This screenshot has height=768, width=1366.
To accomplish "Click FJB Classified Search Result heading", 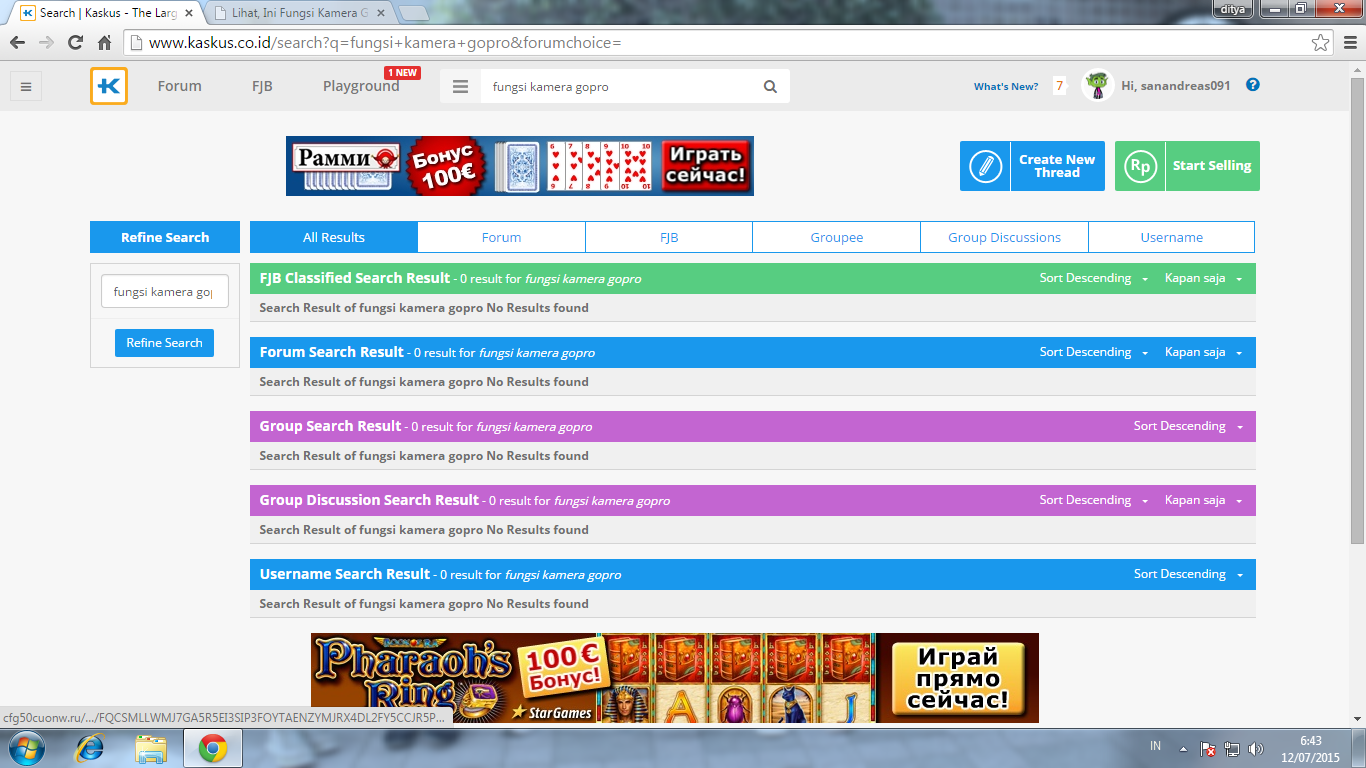I will [x=355, y=278].
